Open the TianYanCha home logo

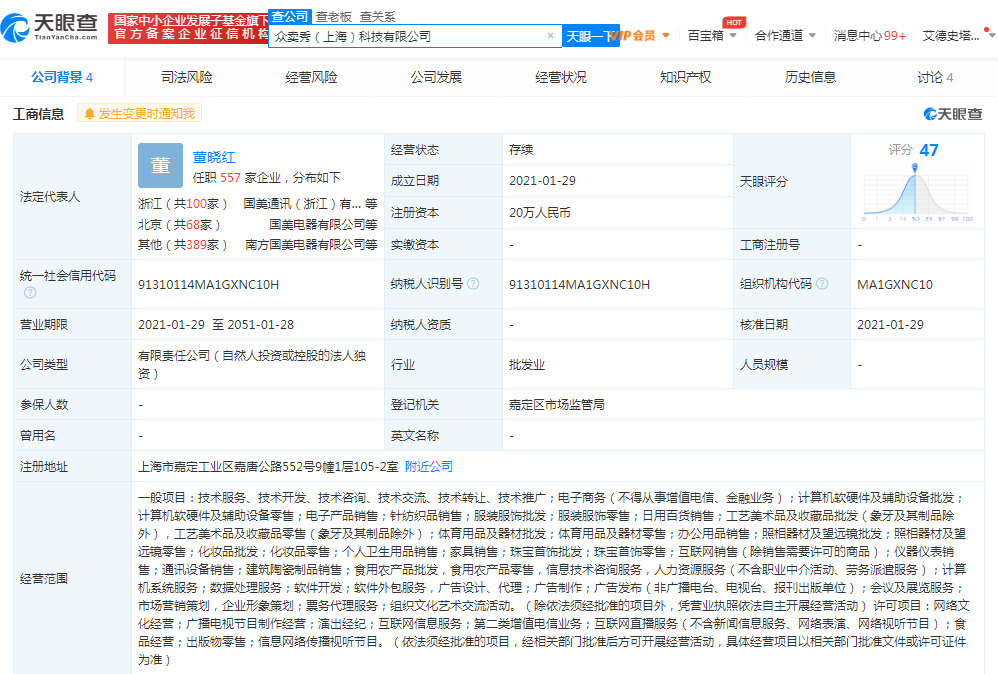click(x=50, y=27)
